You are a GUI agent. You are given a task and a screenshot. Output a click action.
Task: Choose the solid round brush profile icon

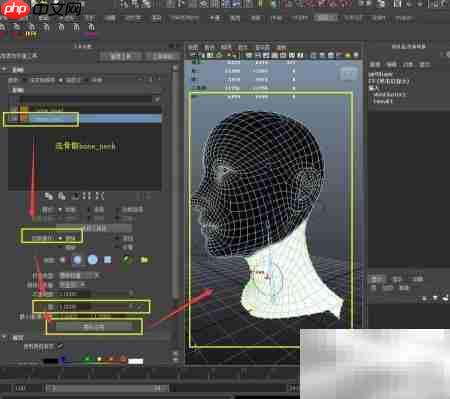tap(93, 260)
